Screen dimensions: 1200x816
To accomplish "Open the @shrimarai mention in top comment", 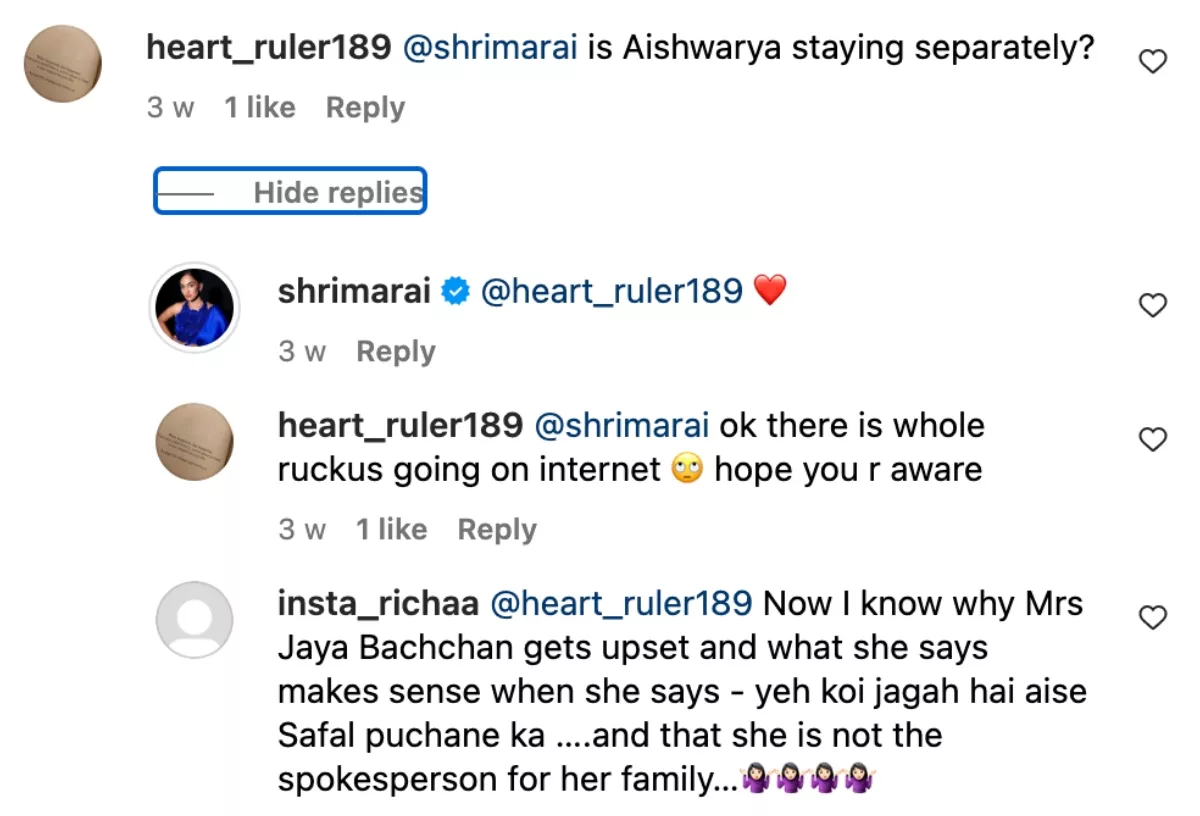I will click(x=490, y=48).
